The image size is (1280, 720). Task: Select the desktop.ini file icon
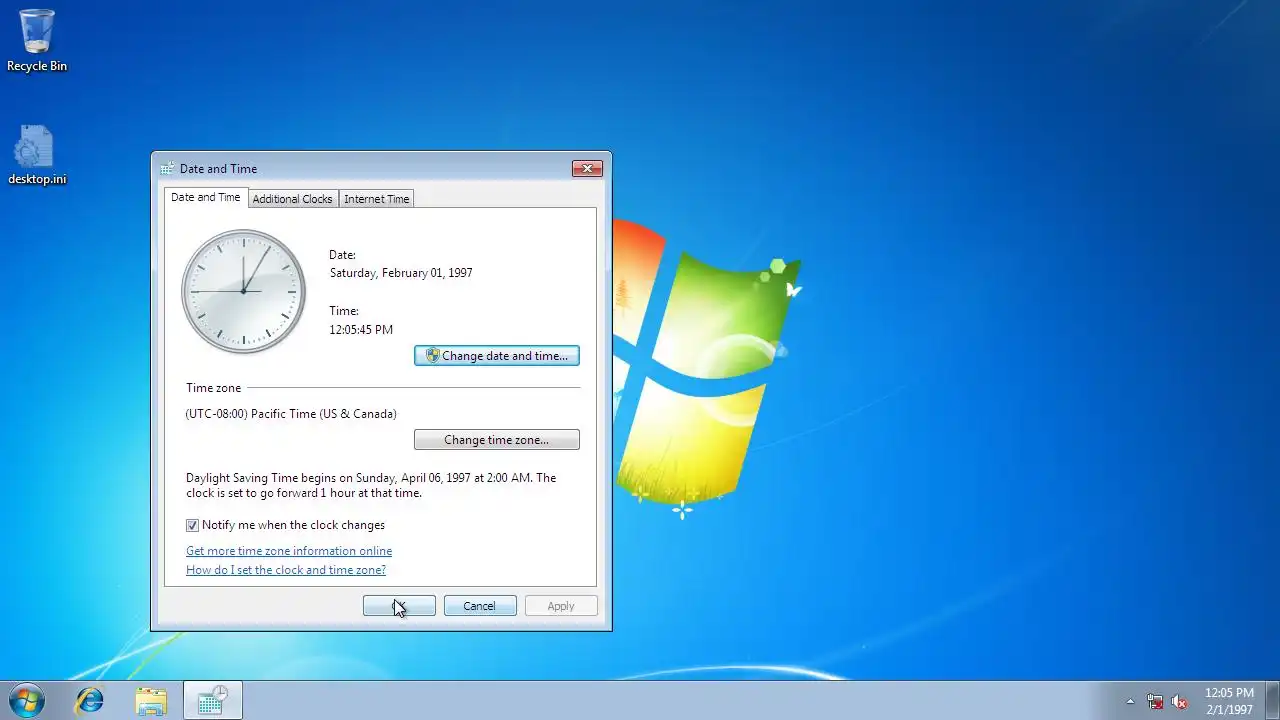tap(37, 155)
